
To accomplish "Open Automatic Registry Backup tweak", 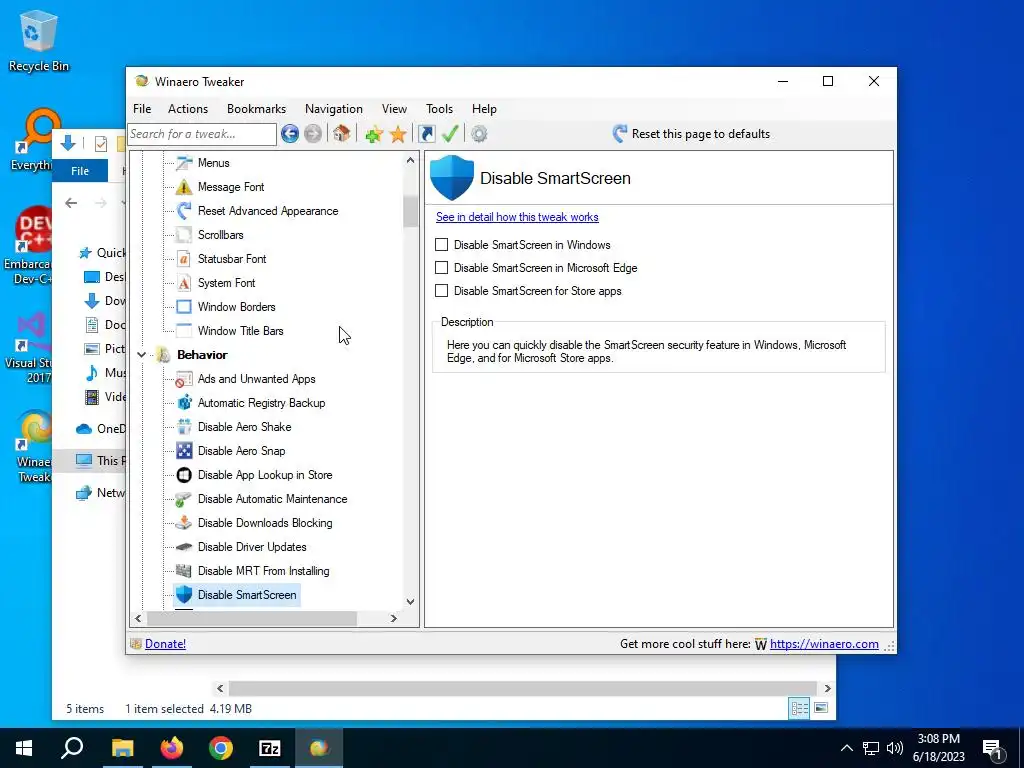I will [261, 403].
